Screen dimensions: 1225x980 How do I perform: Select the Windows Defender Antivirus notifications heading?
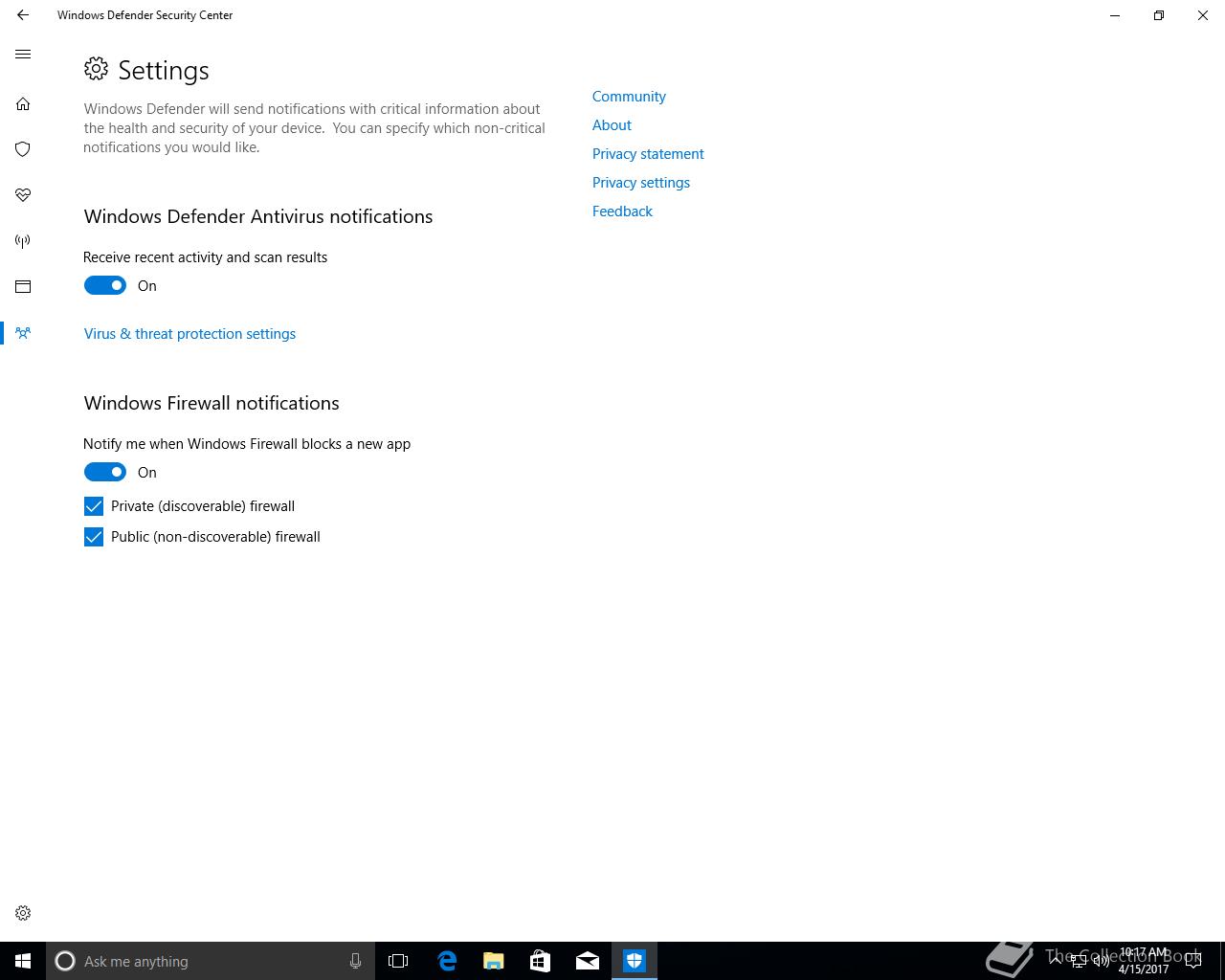point(258,216)
